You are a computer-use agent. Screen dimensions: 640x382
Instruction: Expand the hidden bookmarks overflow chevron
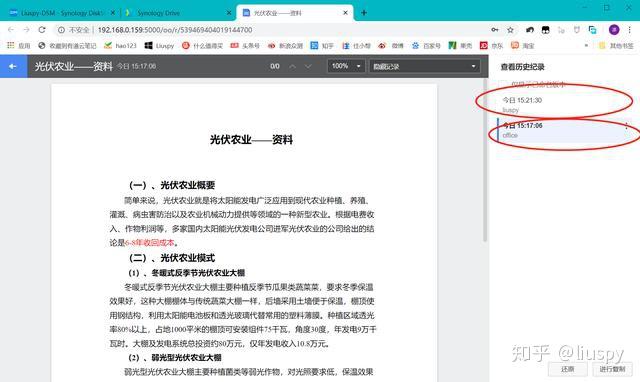coord(586,46)
